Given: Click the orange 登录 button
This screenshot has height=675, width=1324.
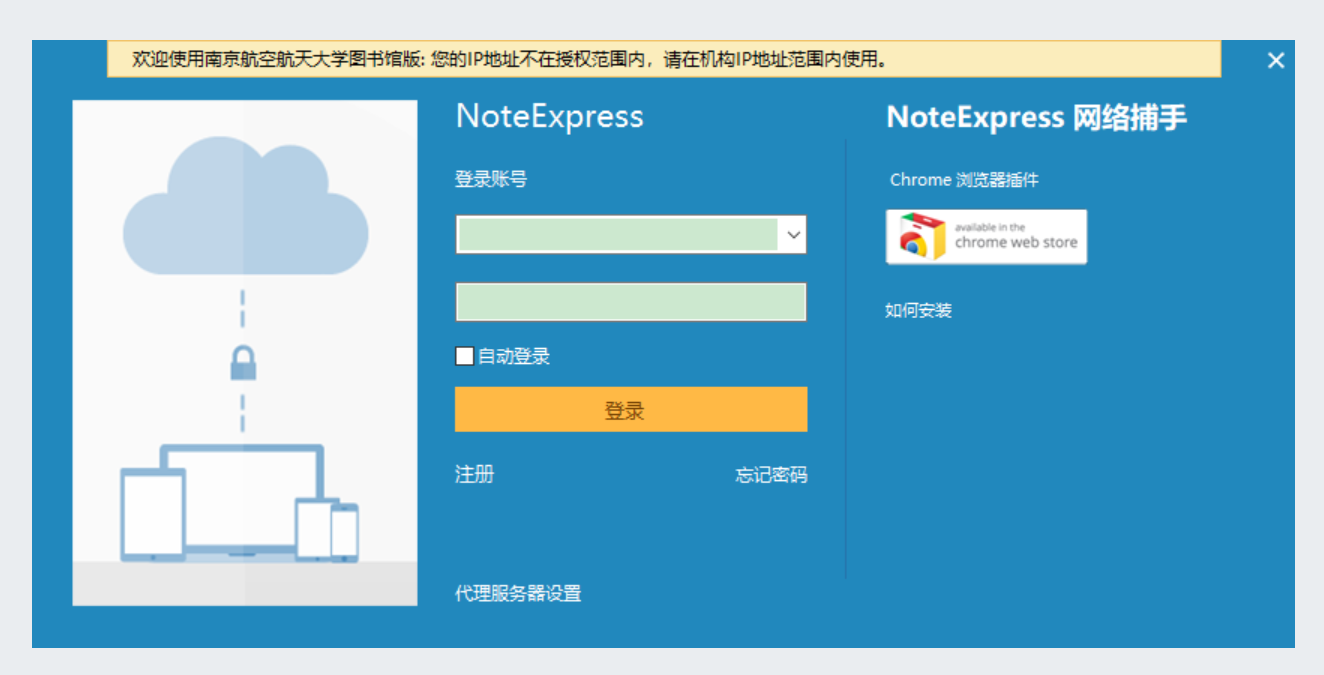Looking at the screenshot, I should click(x=631, y=410).
